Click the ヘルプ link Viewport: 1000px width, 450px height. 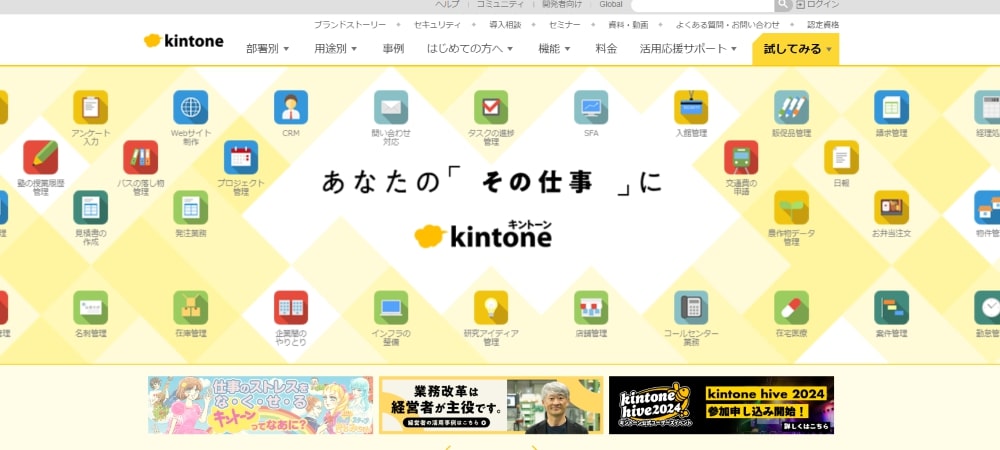pyautogui.click(x=447, y=4)
